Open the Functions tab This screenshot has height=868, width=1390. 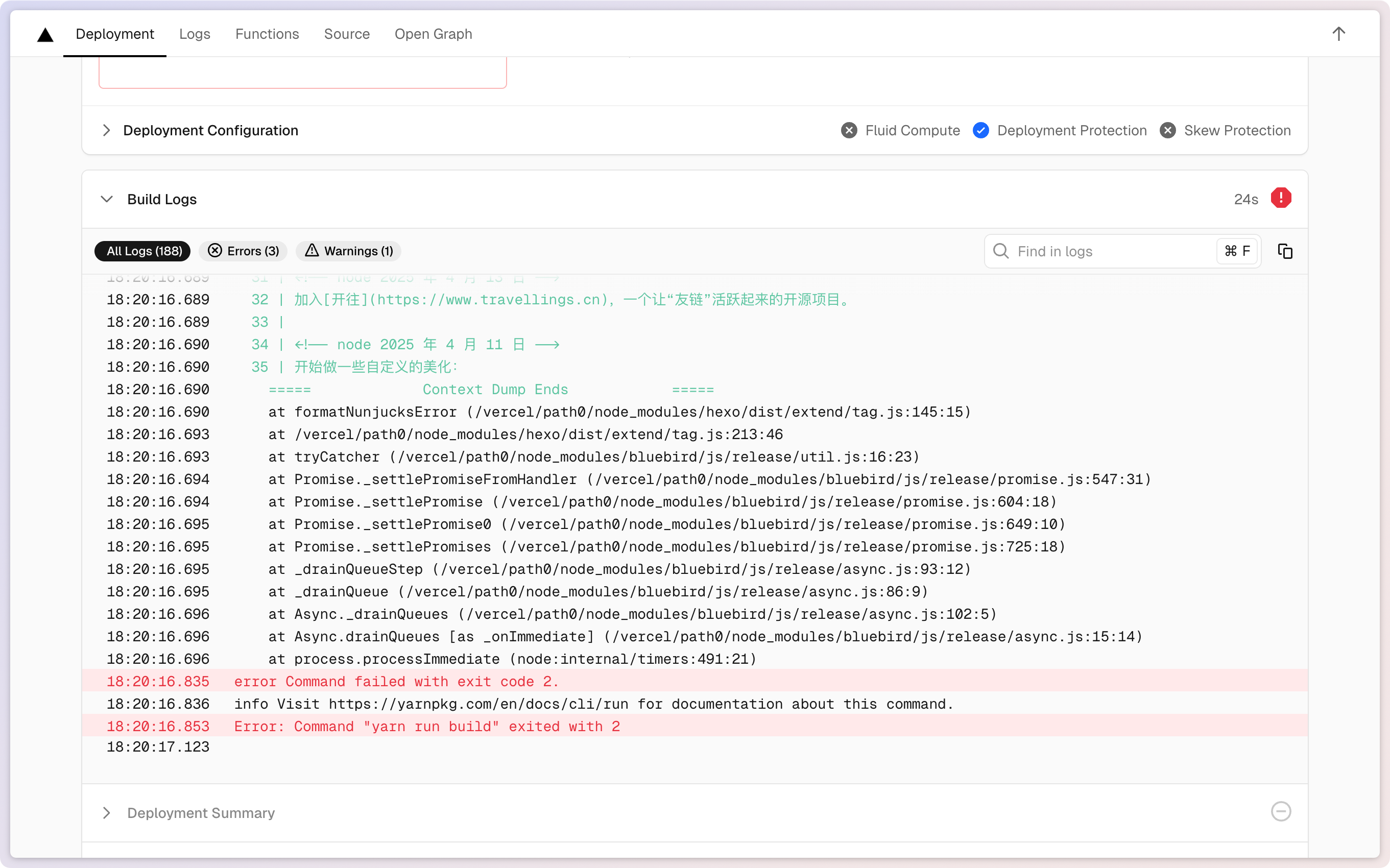(x=267, y=34)
